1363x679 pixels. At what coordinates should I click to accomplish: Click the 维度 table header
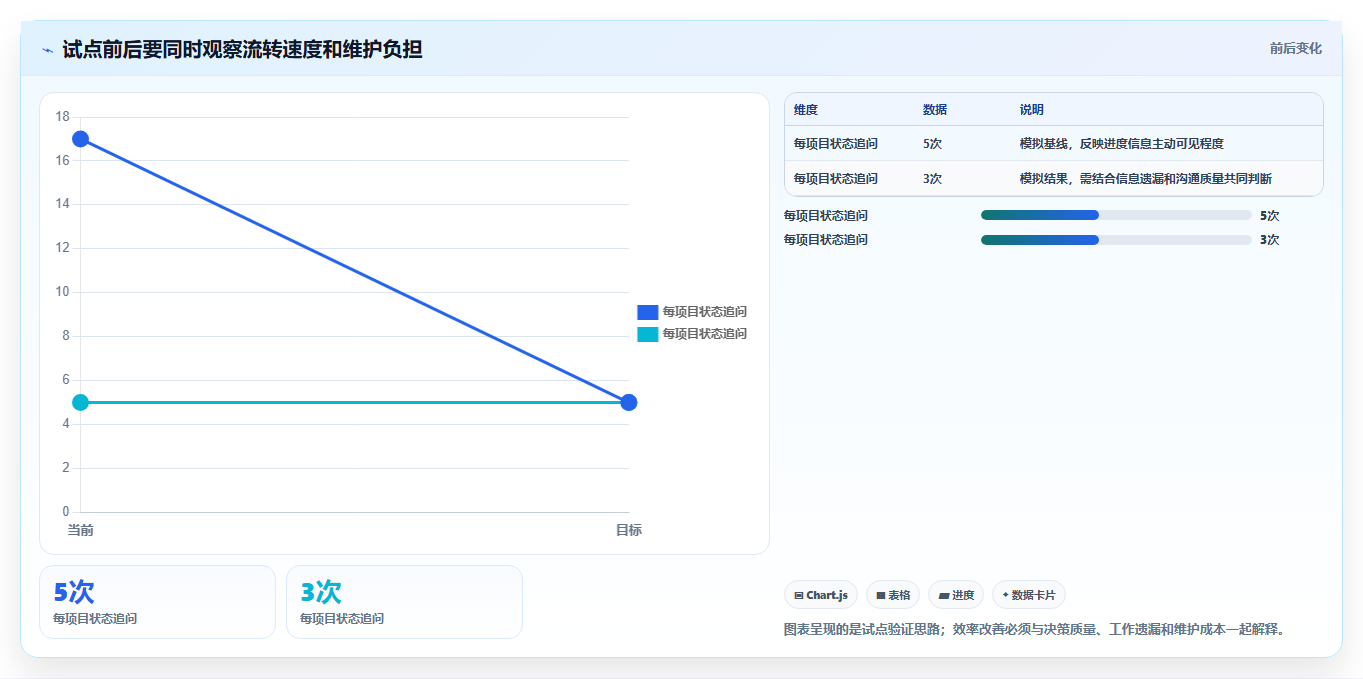(x=806, y=110)
